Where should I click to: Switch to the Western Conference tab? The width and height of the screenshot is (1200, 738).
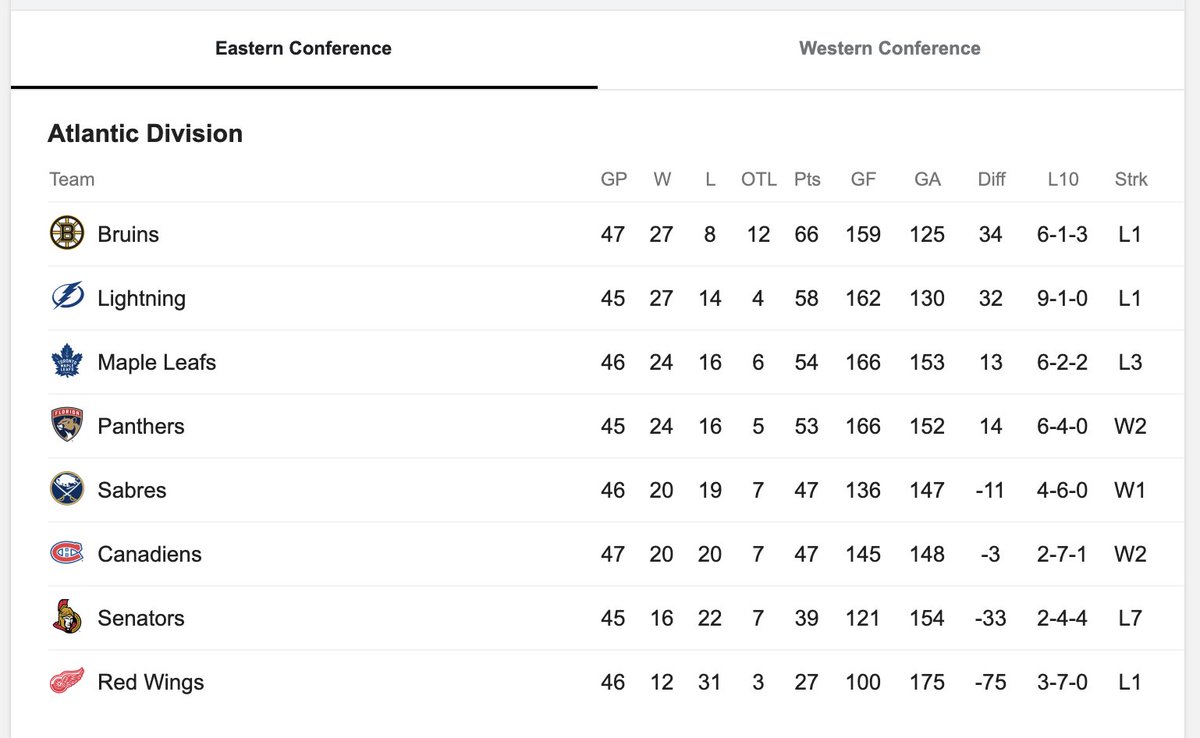pyautogui.click(x=889, y=48)
